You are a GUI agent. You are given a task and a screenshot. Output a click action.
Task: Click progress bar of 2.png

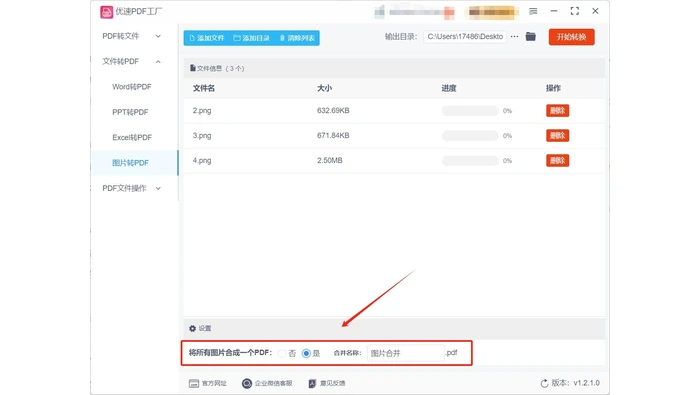tap(470, 111)
